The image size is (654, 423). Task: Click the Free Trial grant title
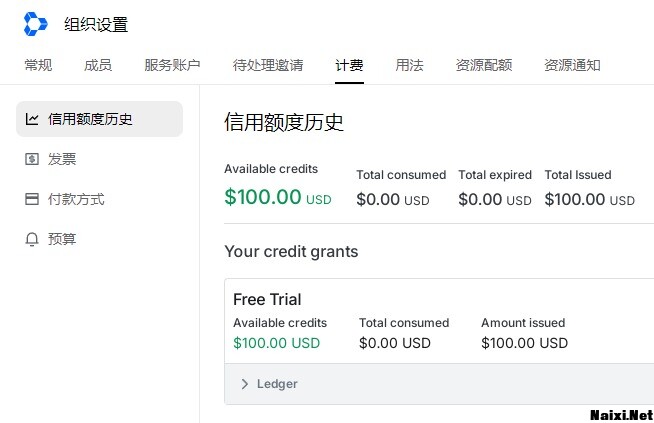click(x=267, y=299)
